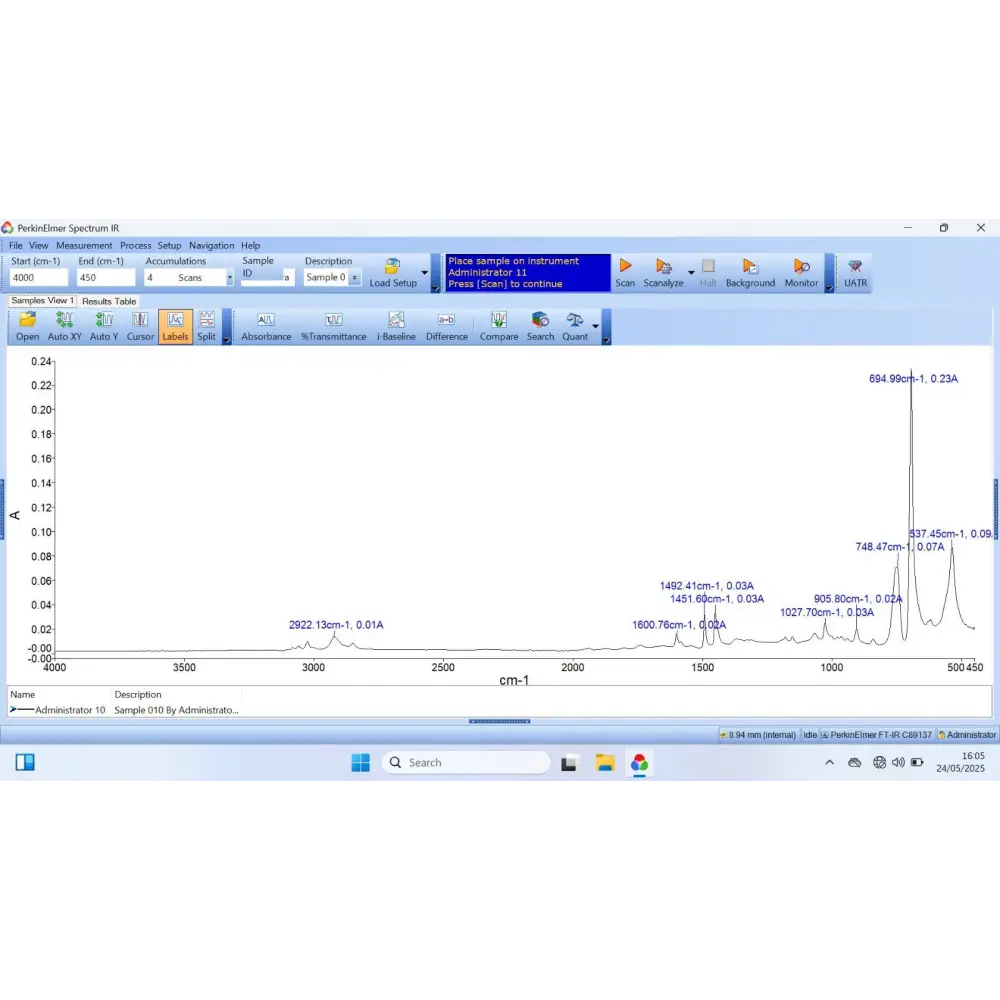The height and width of the screenshot is (1000, 1000).
Task: Click the sample list panel splitter handle
Action: 499,721
